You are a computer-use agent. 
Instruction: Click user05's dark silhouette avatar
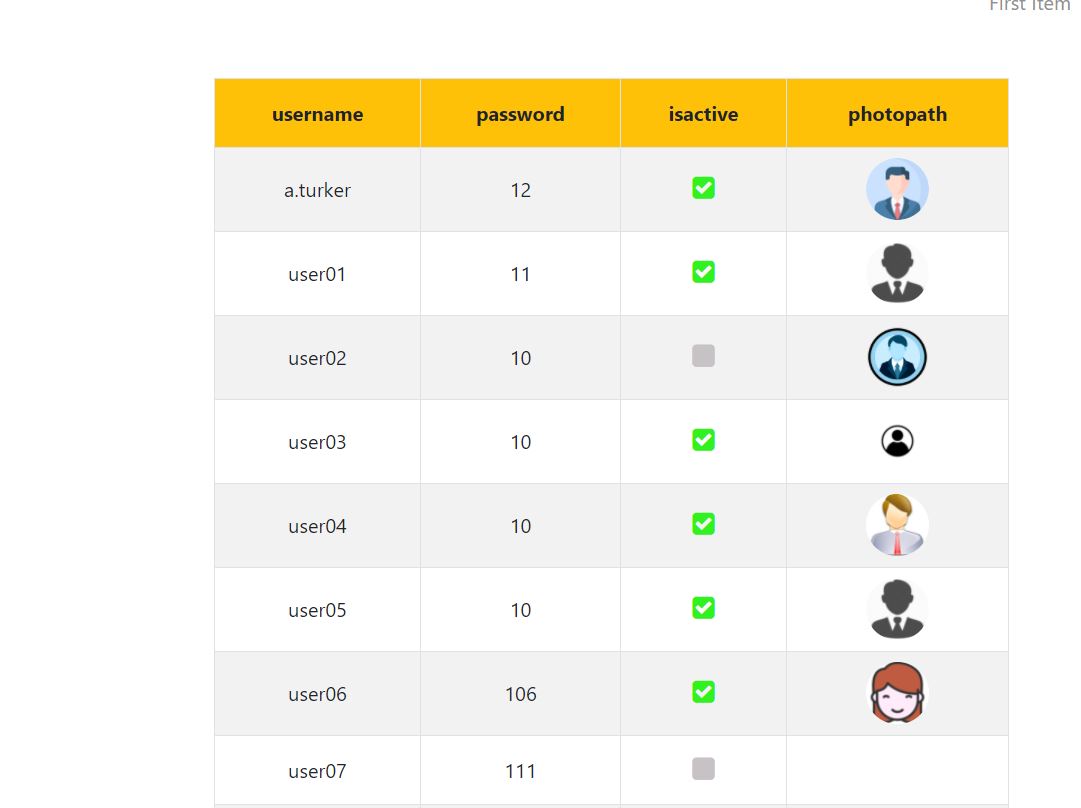click(x=897, y=609)
